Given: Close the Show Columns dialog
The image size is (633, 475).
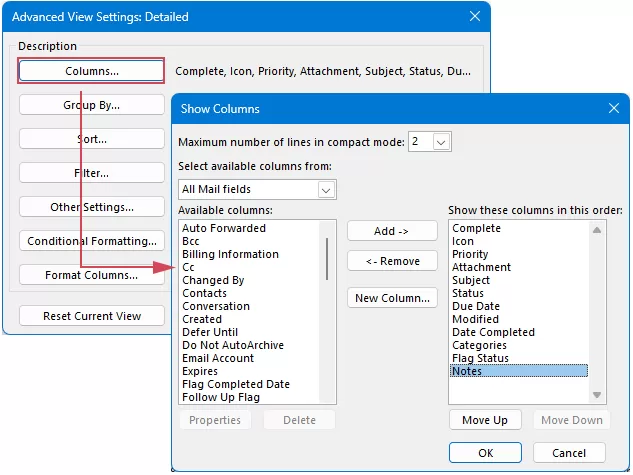Looking at the screenshot, I should (614, 108).
